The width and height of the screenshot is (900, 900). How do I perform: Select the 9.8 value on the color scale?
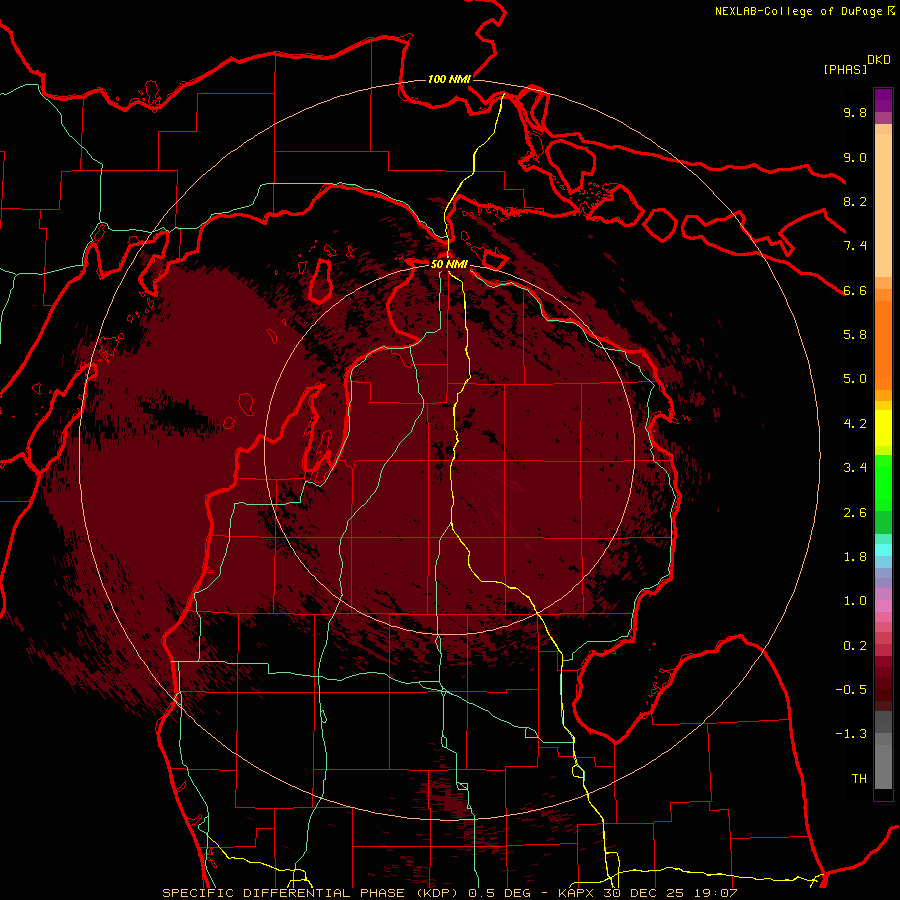(855, 112)
